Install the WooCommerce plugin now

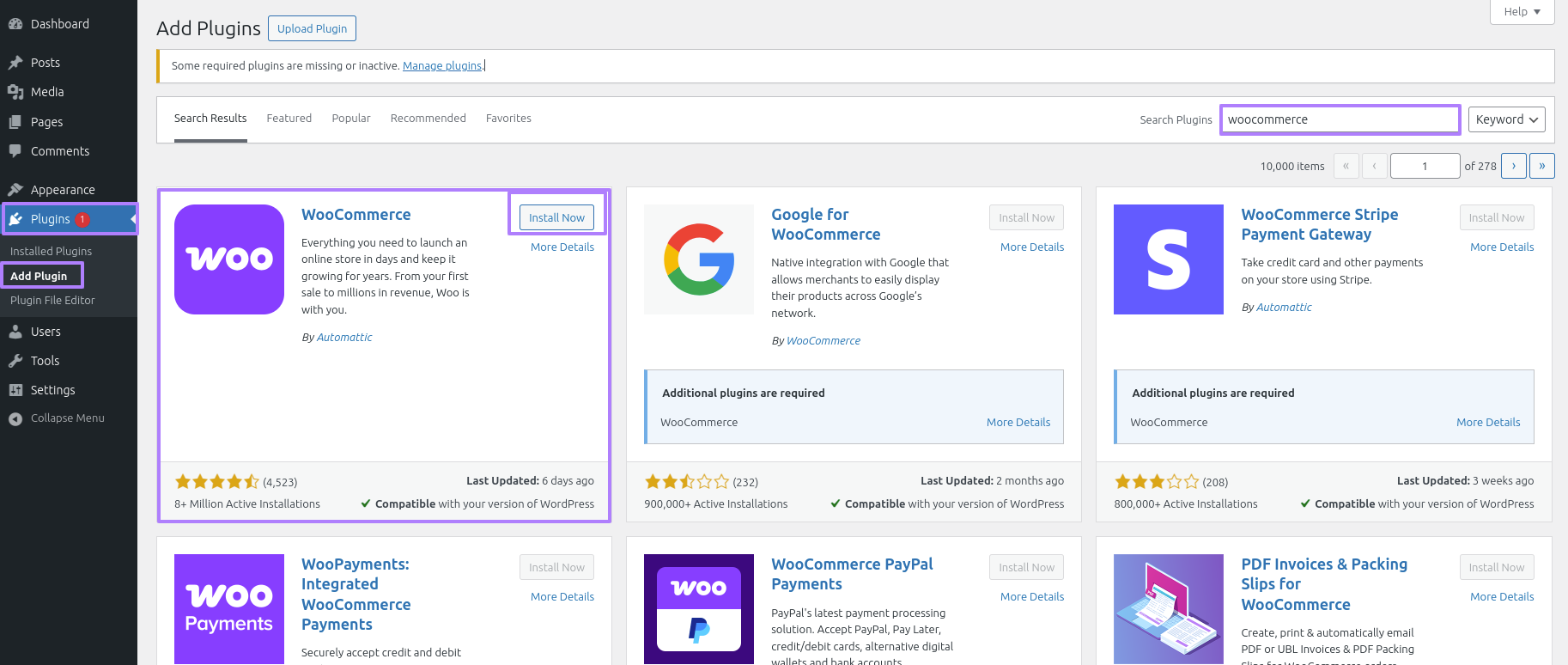pyautogui.click(x=556, y=217)
